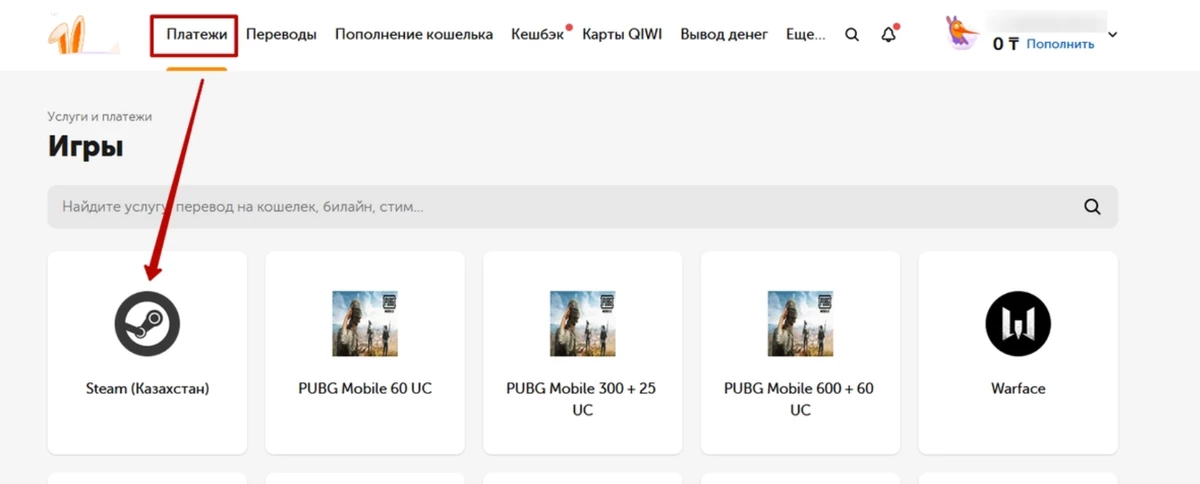The image size is (1200, 484).
Task: Open the PUBG Mobile 60 UC image
Action: tap(365, 323)
